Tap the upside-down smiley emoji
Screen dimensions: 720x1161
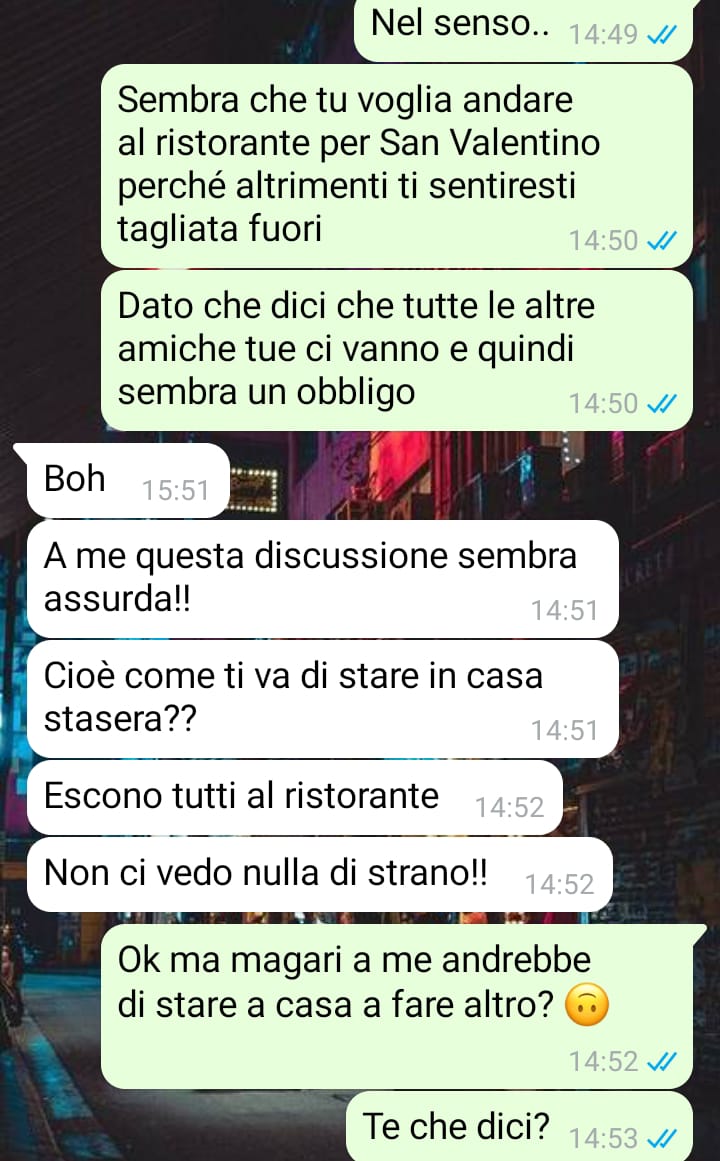(587, 1005)
